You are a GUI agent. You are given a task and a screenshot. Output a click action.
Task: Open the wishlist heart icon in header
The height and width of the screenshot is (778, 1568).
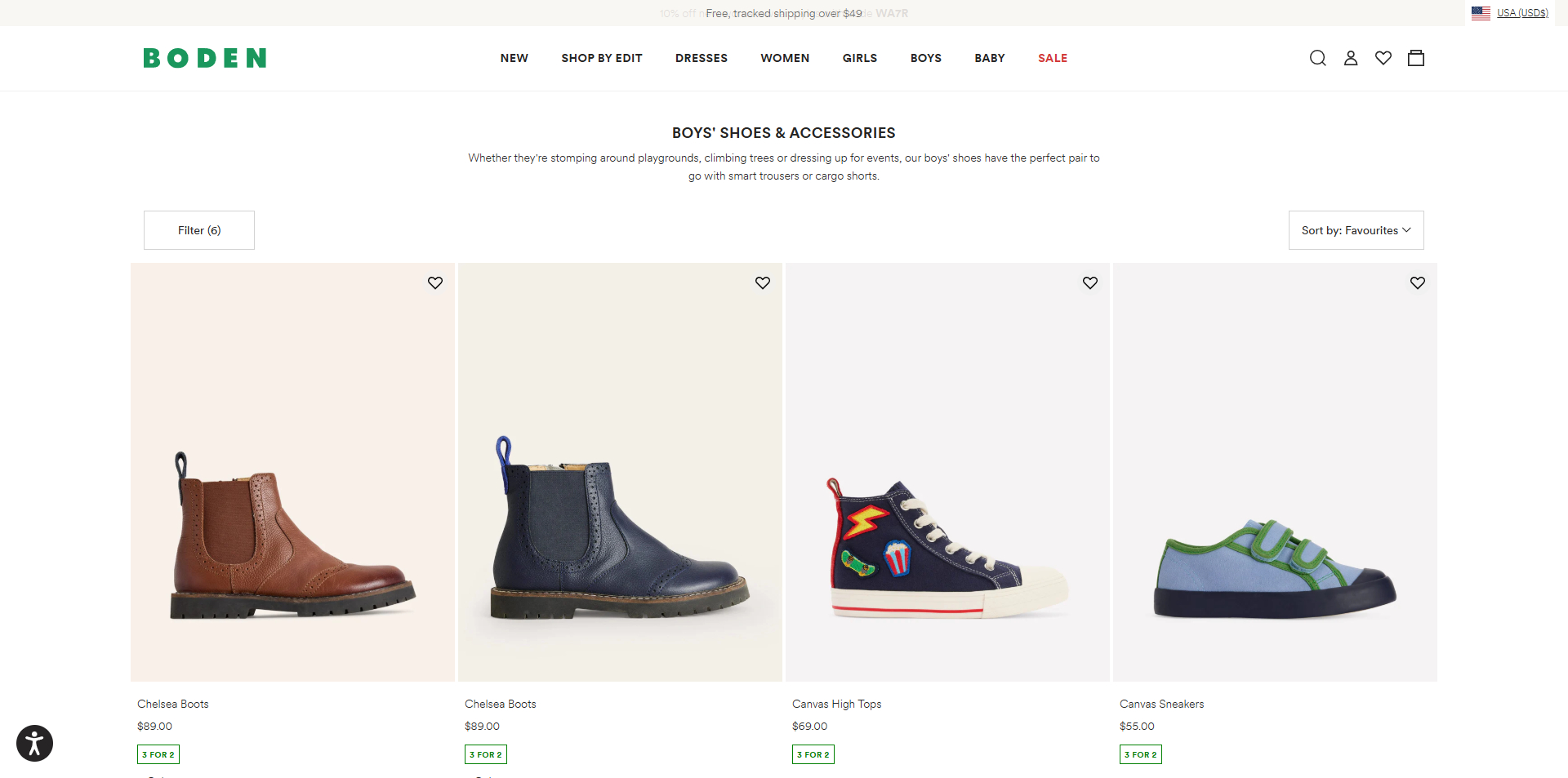click(x=1383, y=58)
